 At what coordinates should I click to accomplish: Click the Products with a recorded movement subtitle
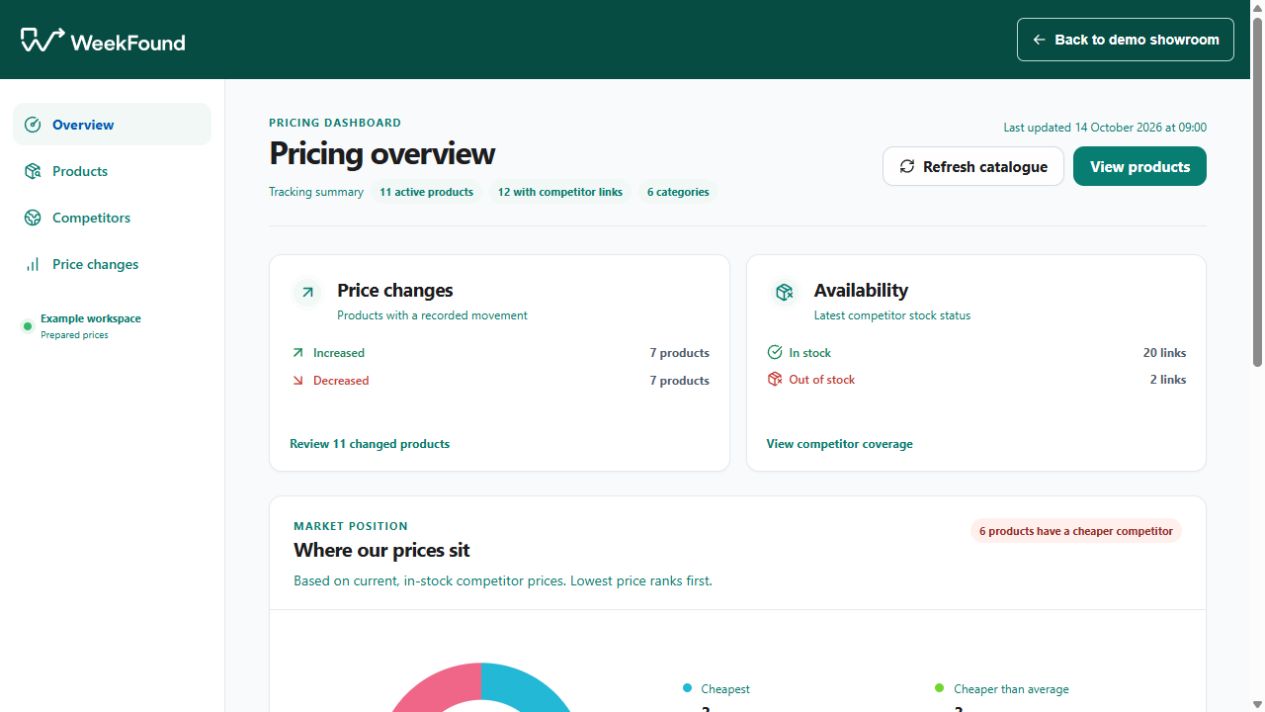pyautogui.click(x=432, y=315)
